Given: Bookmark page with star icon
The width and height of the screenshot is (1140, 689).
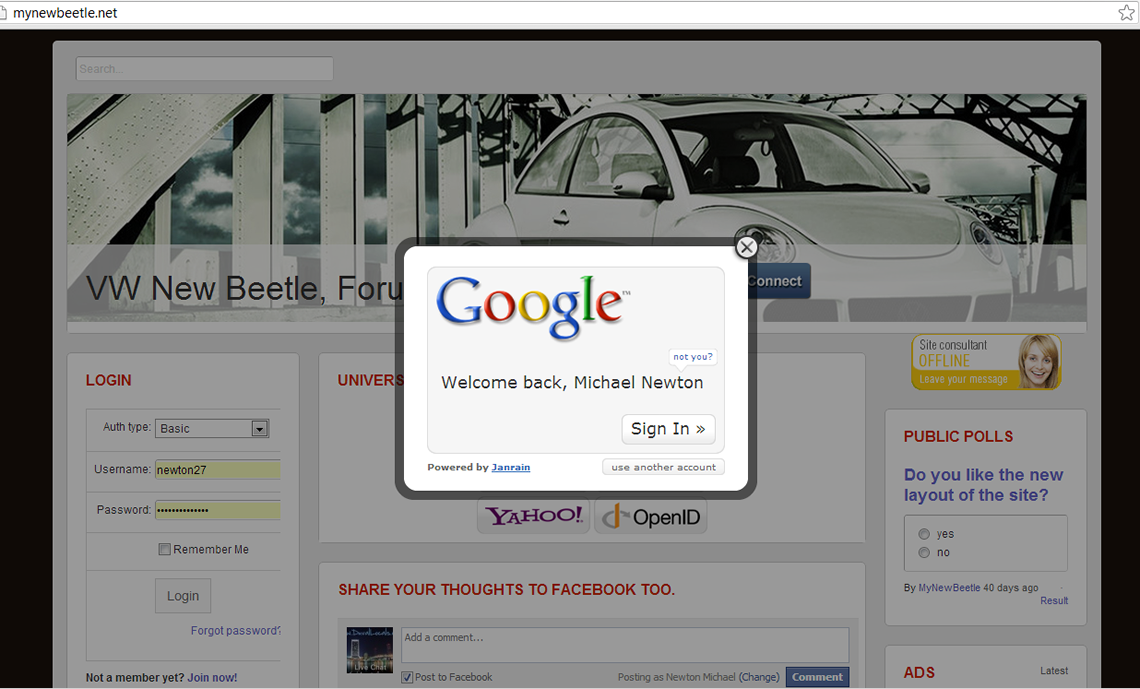Looking at the screenshot, I should point(1126,12).
